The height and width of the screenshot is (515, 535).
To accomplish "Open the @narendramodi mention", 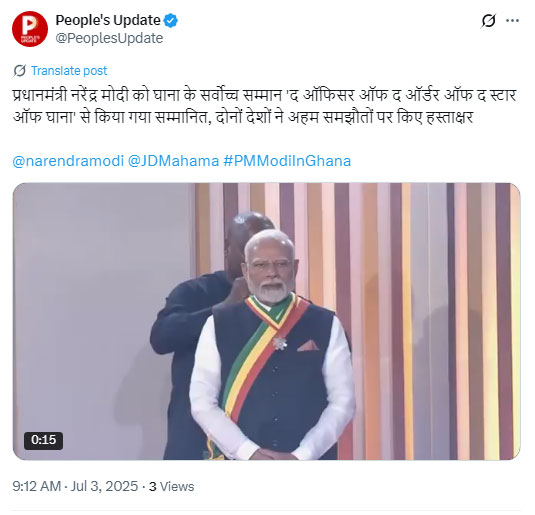I will click(x=68, y=161).
